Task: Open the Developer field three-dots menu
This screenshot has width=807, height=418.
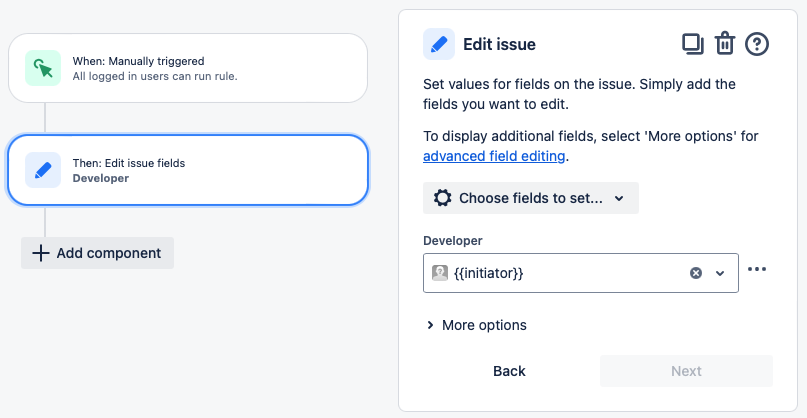Action: pyautogui.click(x=757, y=269)
